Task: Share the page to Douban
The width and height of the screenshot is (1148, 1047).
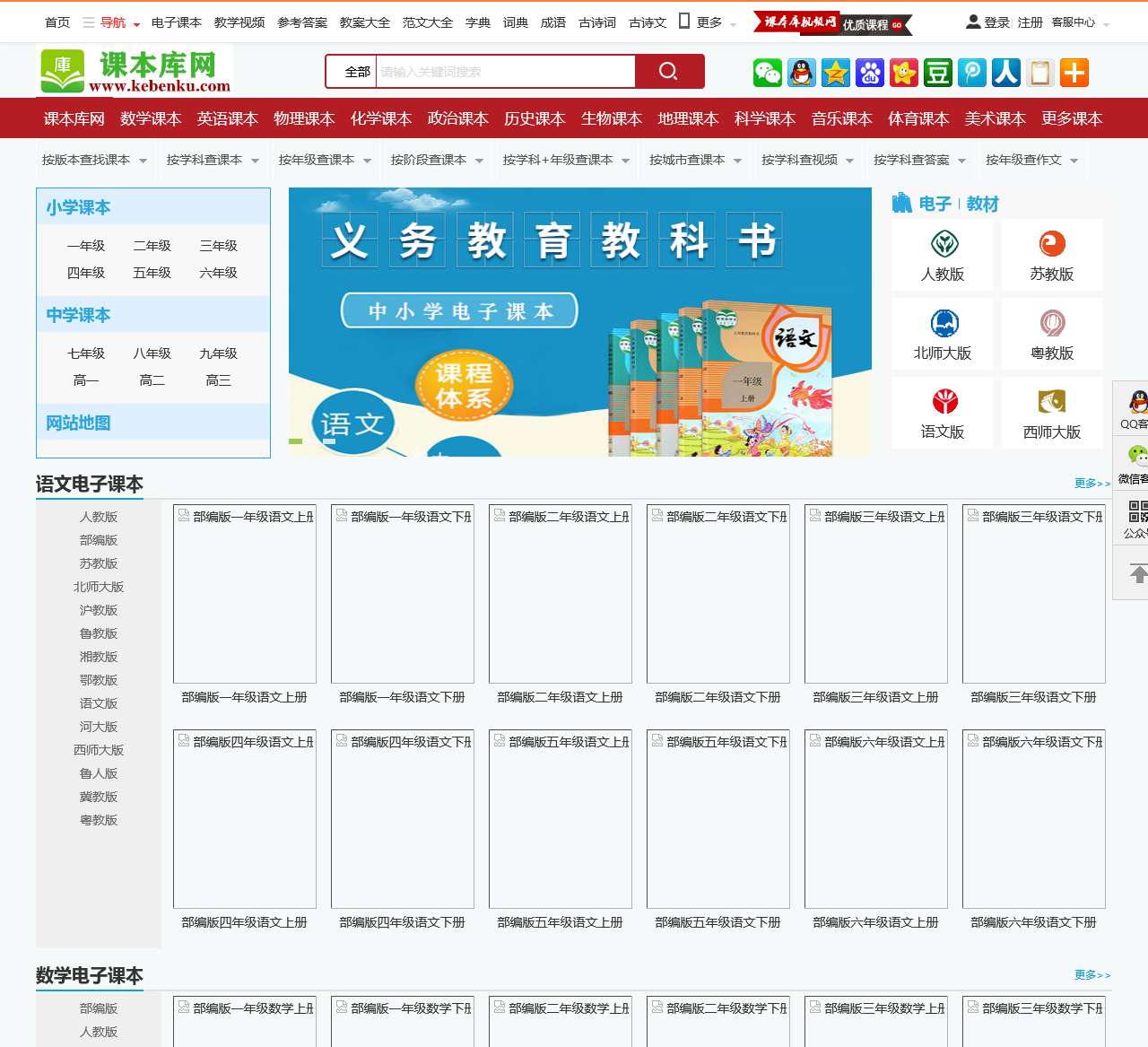Action: tap(937, 74)
